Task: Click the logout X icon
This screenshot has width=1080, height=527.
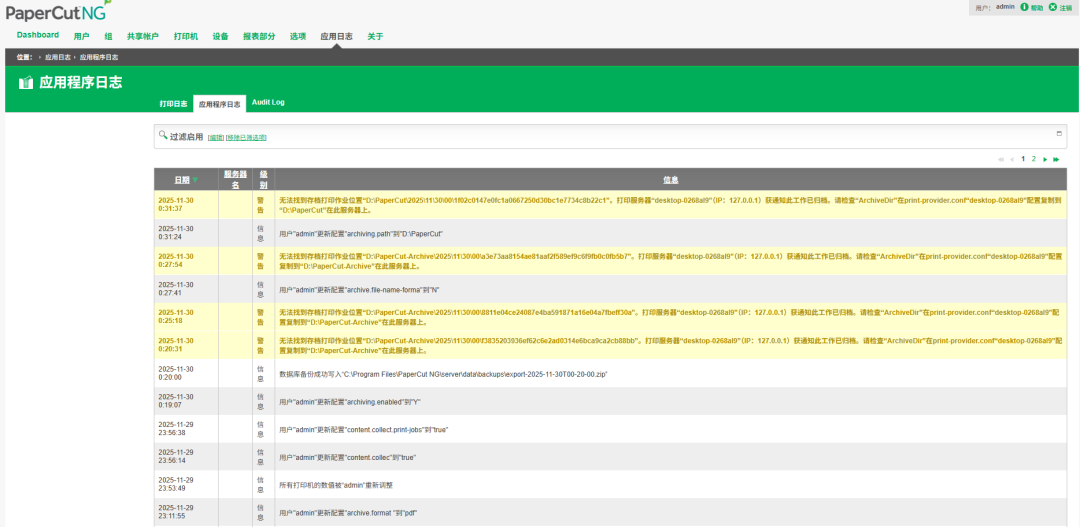Action: point(1052,7)
